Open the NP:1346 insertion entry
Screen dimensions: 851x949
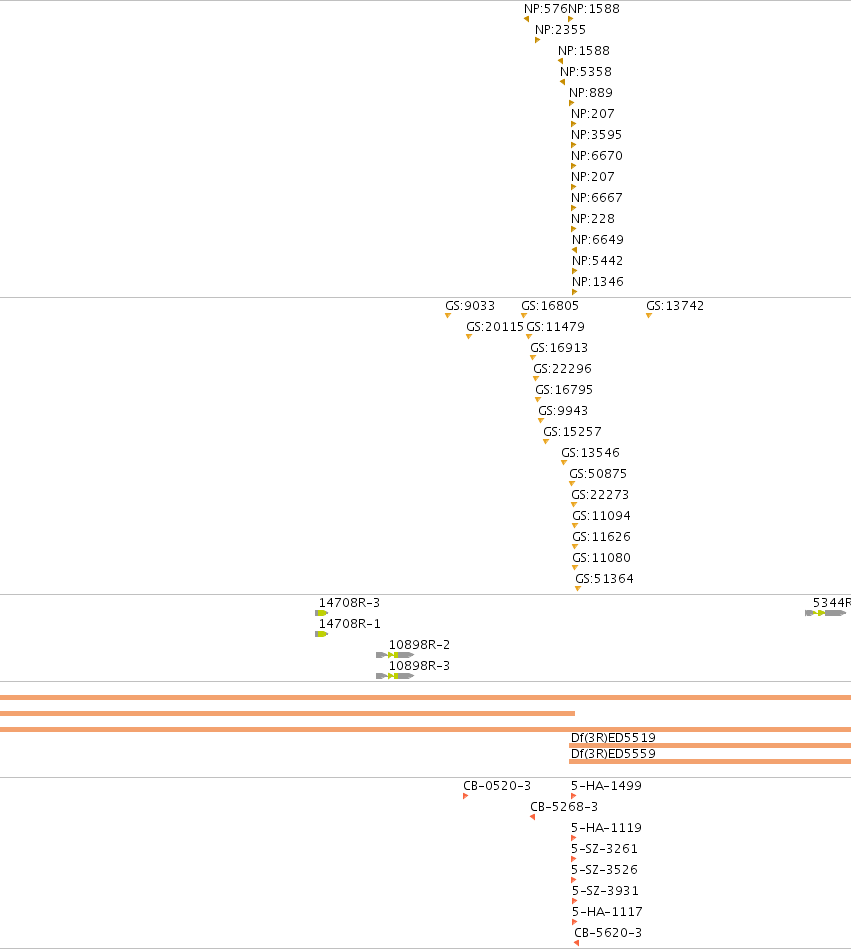point(597,281)
